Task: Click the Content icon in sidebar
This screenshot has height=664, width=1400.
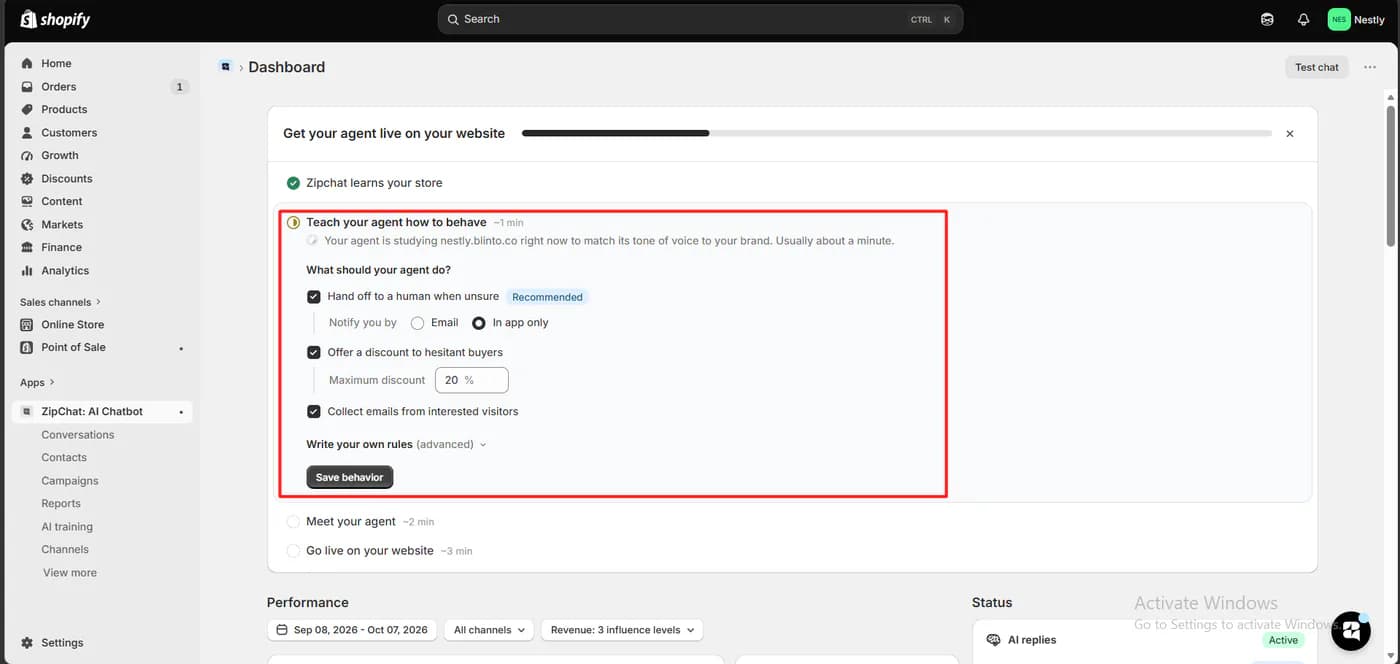Action: (27, 201)
